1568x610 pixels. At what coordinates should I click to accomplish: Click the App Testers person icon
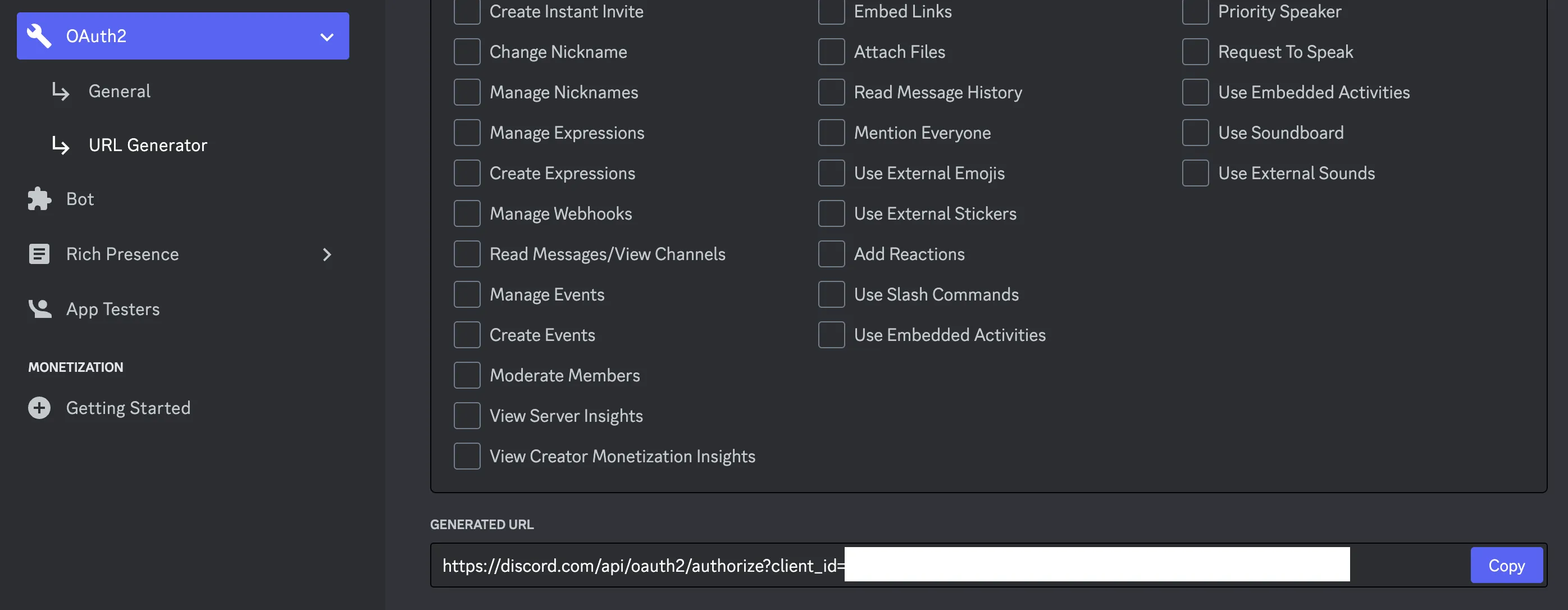click(39, 309)
